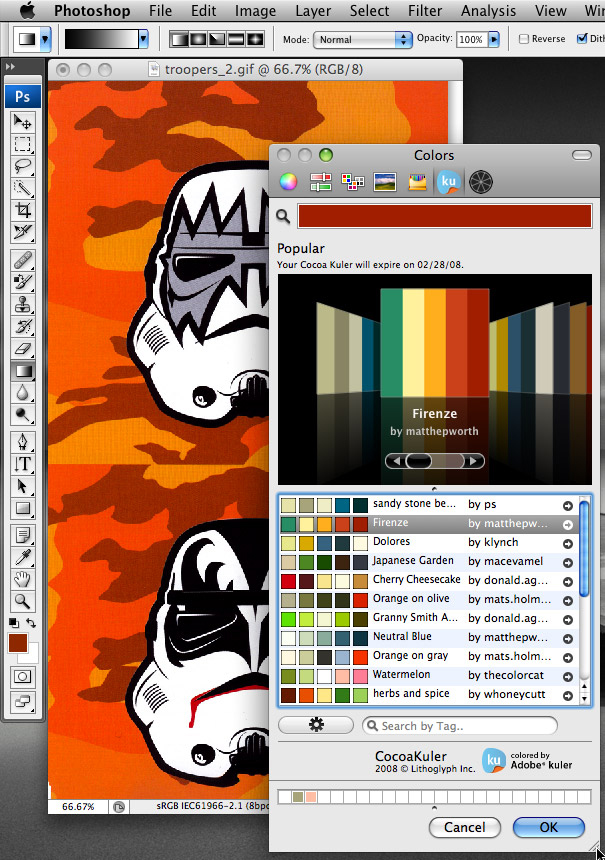
Task: Select the Rectangle shape tool
Action: [x=22, y=508]
